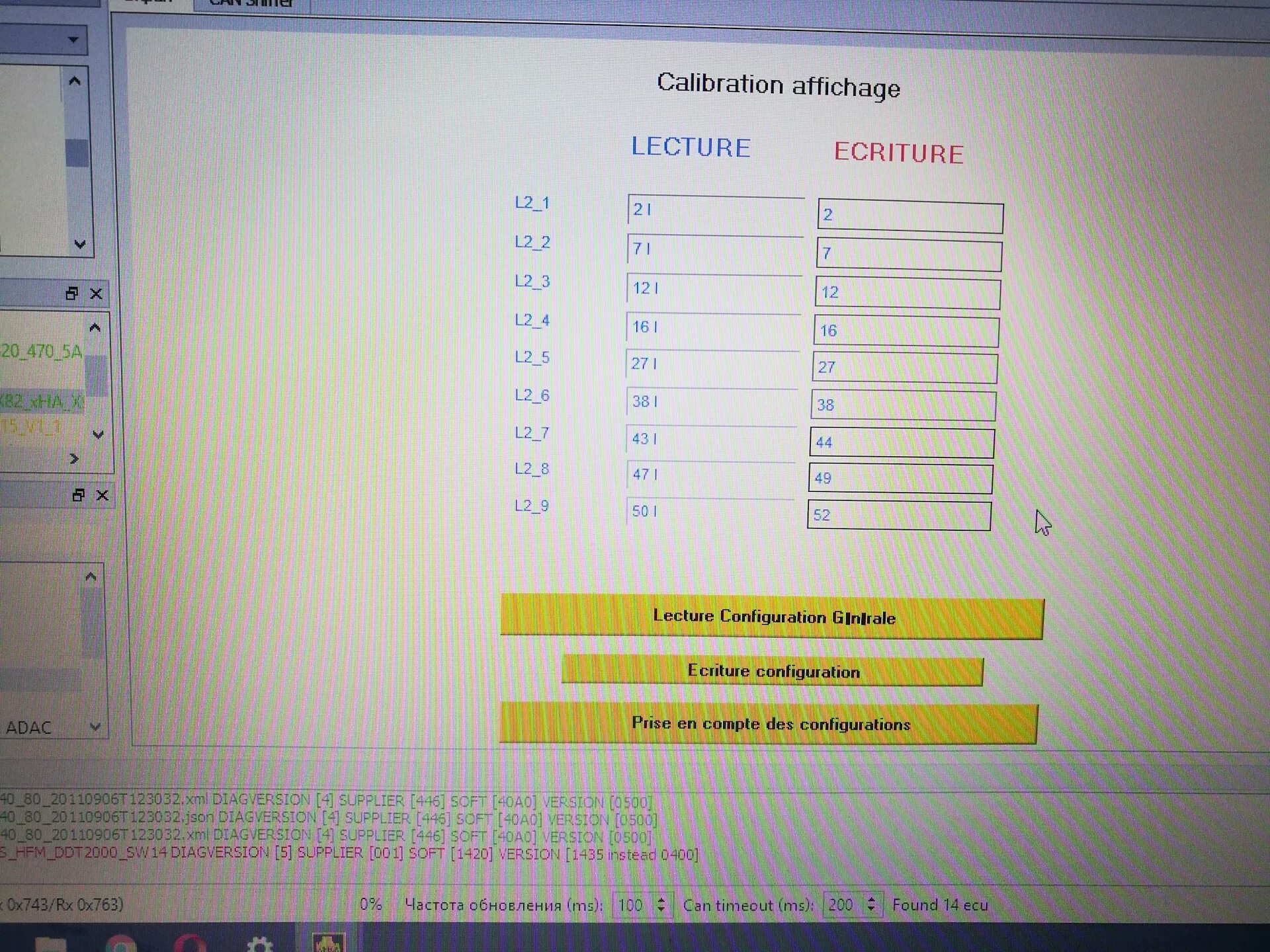
Task: Increase the Can timeout stepper value
Action: [x=872, y=899]
